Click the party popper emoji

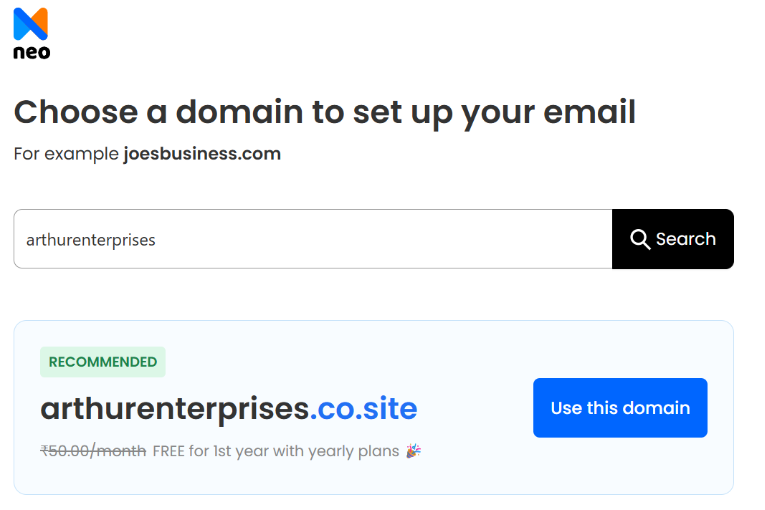click(x=413, y=451)
